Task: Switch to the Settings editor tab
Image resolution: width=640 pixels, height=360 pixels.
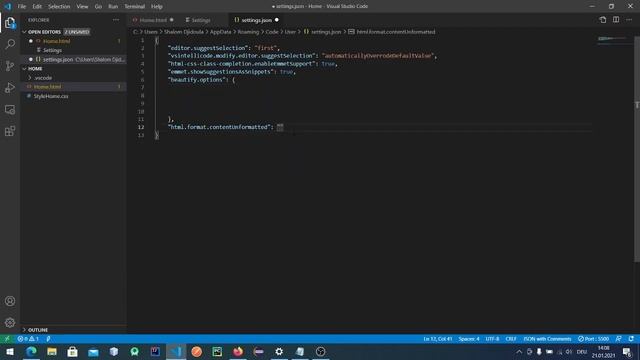Action: (x=201, y=20)
